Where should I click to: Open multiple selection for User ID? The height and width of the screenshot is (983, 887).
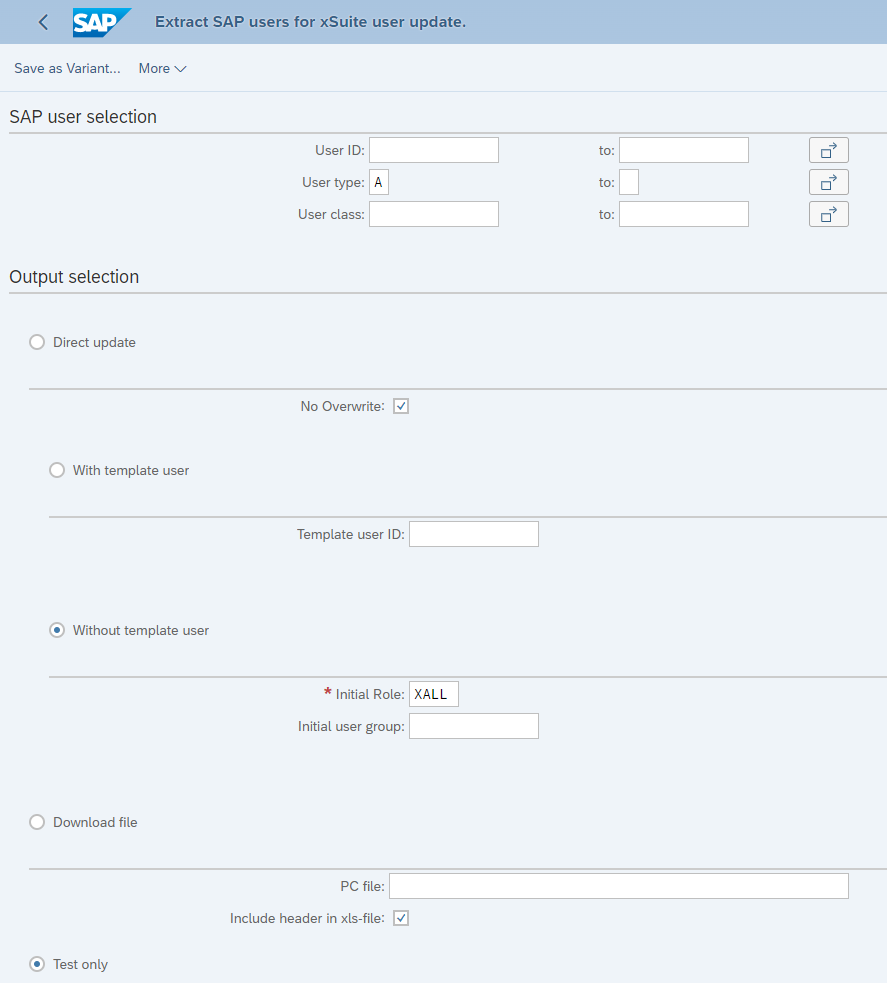coord(828,150)
